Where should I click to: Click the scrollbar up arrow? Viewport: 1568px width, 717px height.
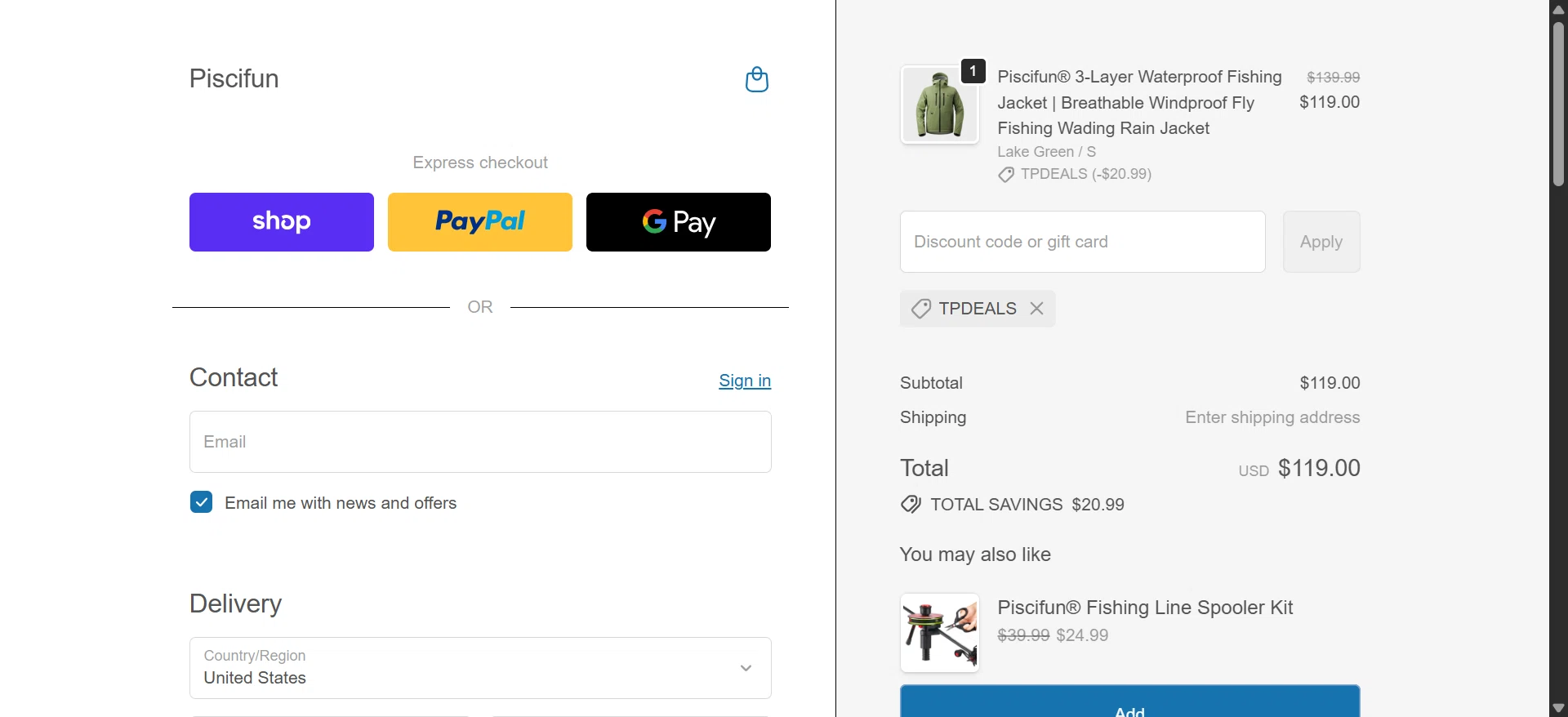pyautogui.click(x=1558, y=9)
